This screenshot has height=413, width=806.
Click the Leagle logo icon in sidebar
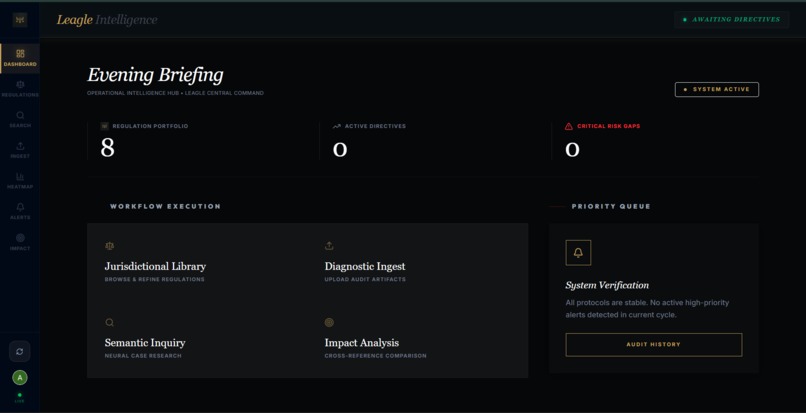pyautogui.click(x=20, y=20)
